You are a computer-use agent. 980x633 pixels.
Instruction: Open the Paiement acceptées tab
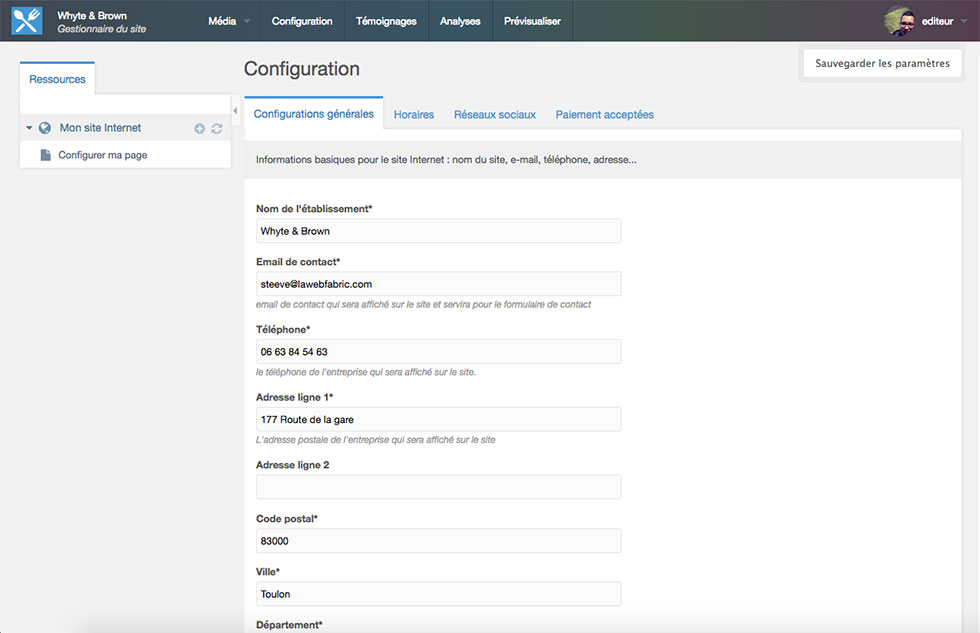tap(605, 115)
